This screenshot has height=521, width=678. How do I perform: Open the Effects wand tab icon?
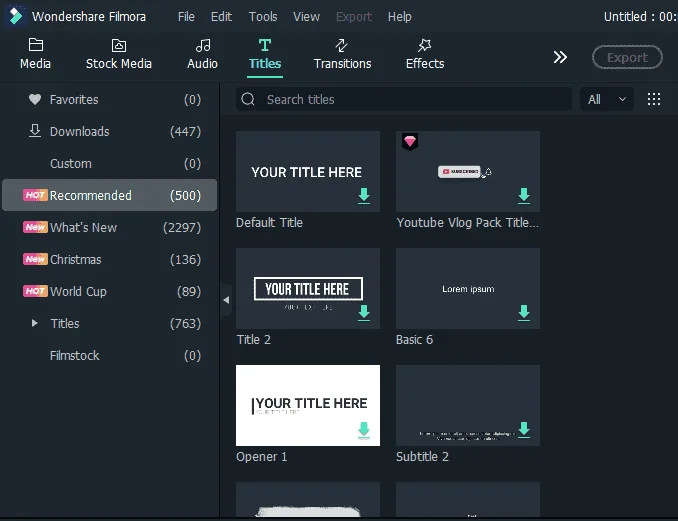pos(425,45)
